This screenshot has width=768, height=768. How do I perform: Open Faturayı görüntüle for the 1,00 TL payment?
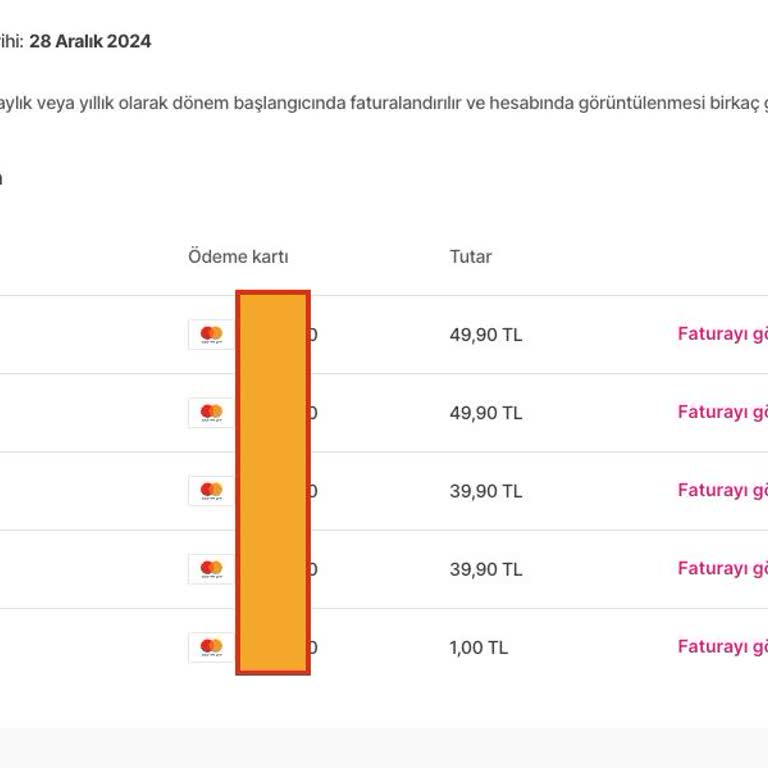tap(722, 646)
